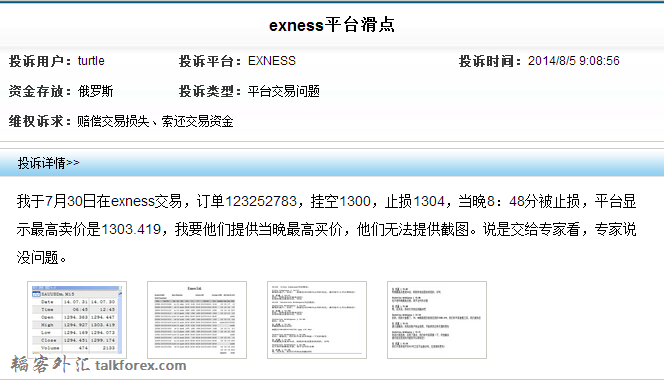Click the EXNESS platform name

tap(271, 61)
